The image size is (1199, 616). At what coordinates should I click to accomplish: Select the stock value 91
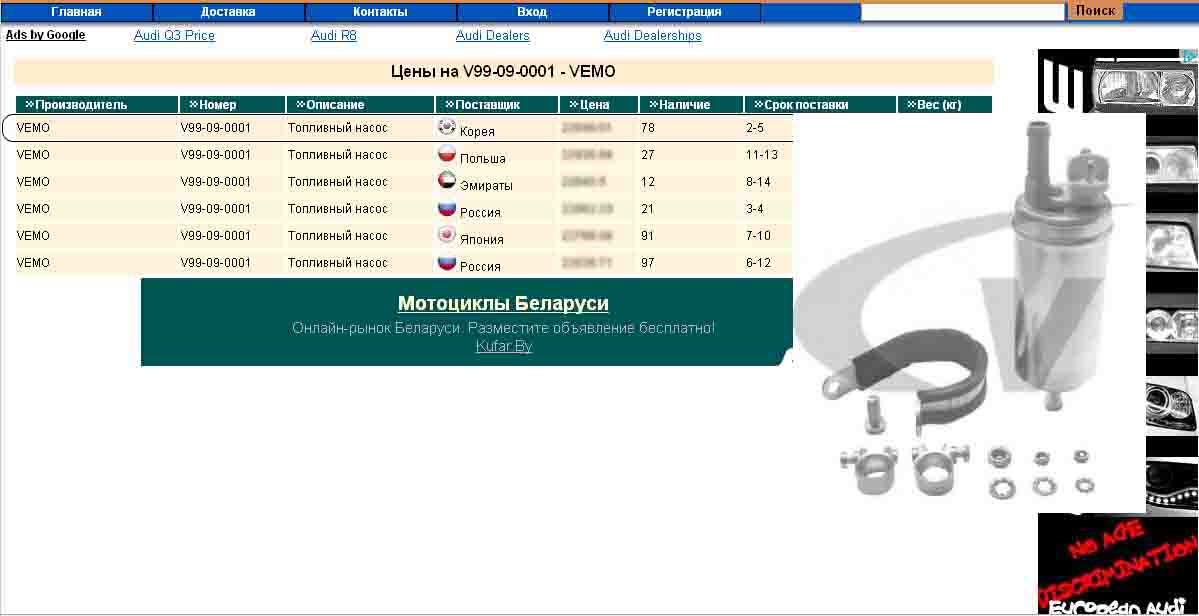648,235
